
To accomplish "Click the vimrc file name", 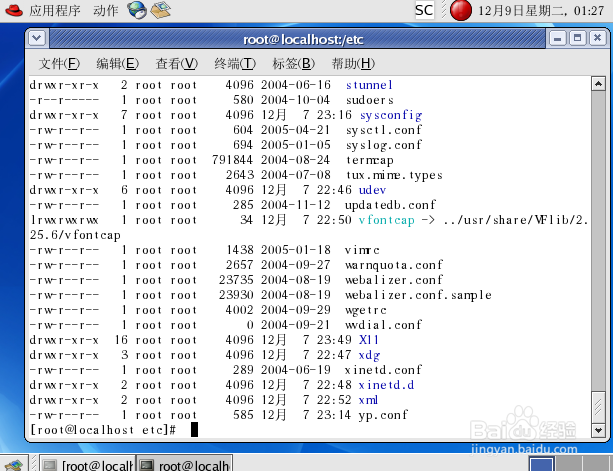I will [x=362, y=250].
